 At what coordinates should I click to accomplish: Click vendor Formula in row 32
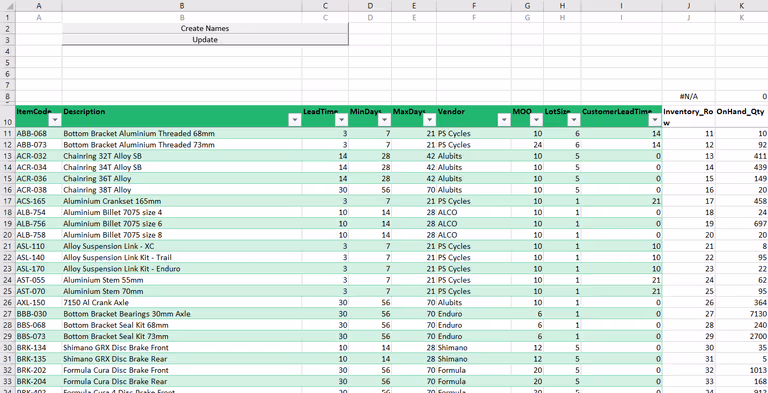(x=474, y=370)
